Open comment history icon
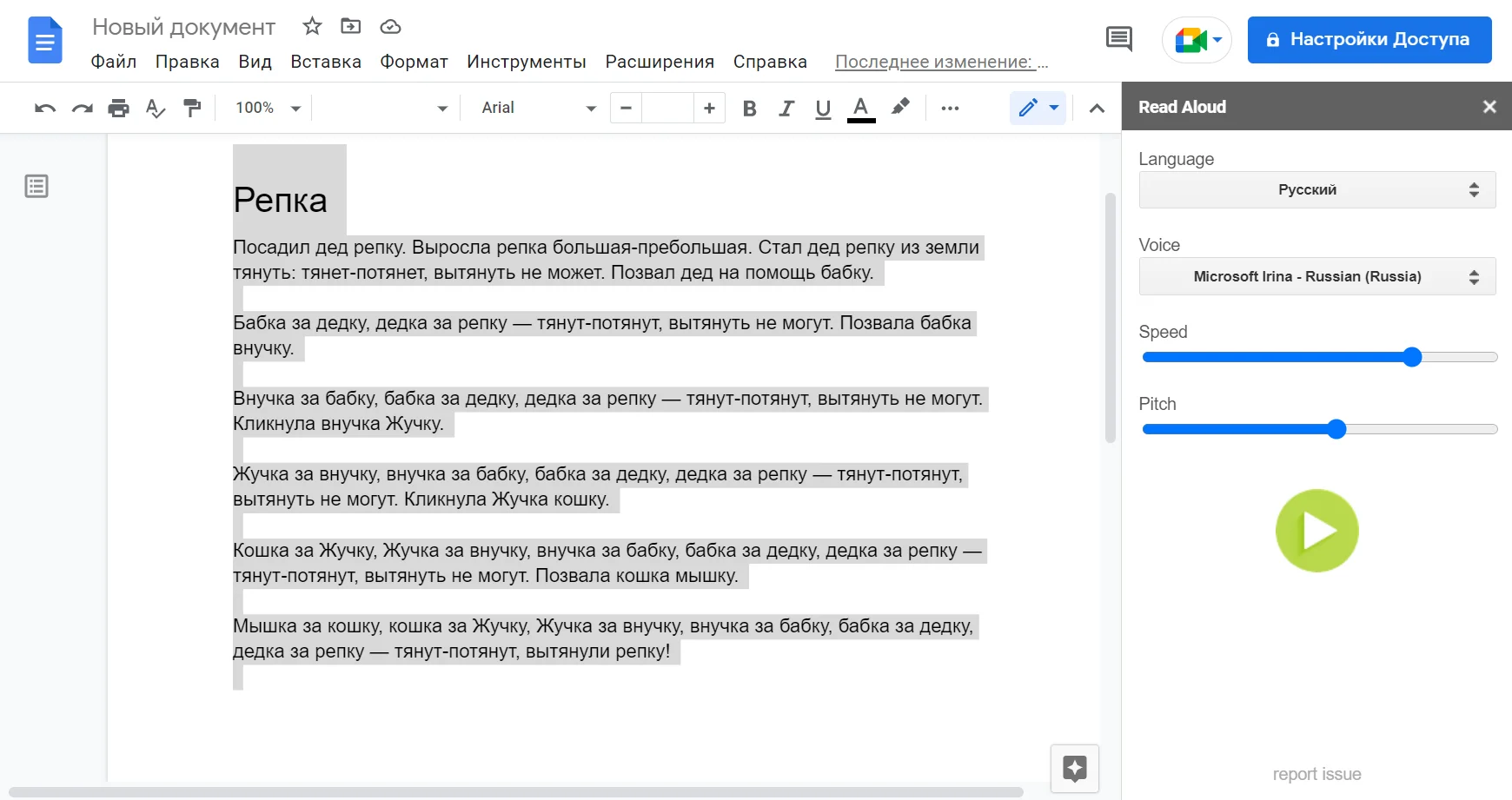 pyautogui.click(x=1118, y=39)
